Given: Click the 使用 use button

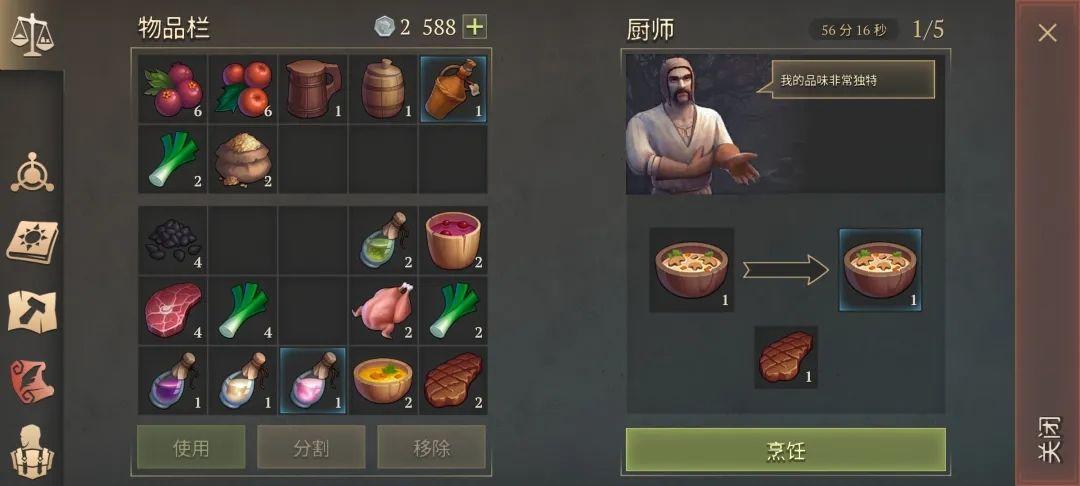Looking at the screenshot, I should [x=191, y=447].
